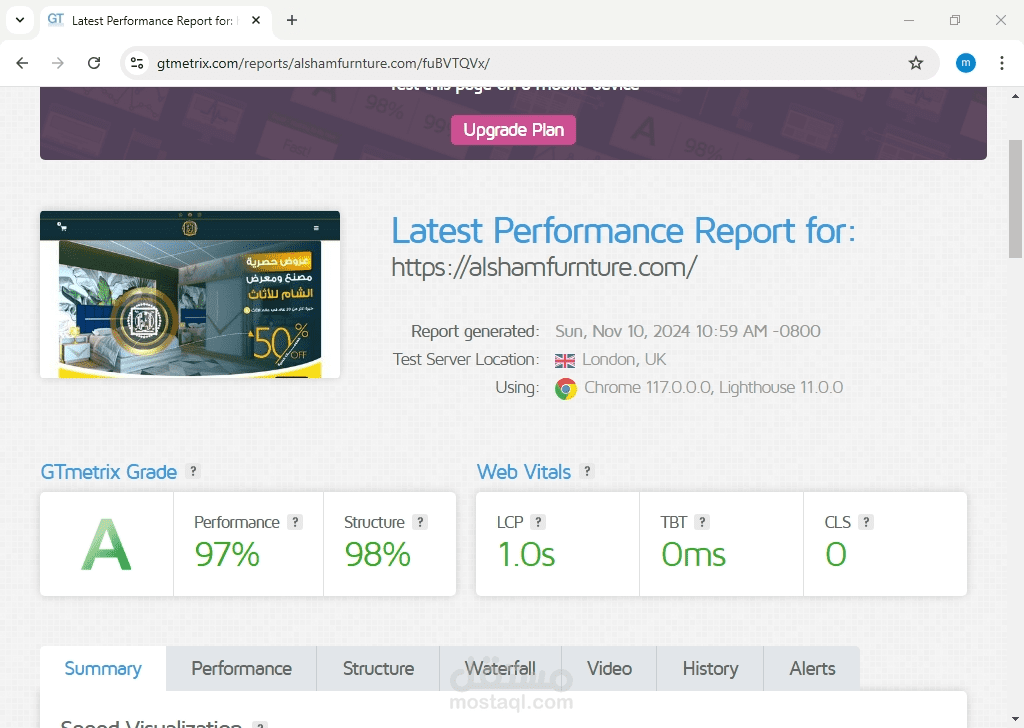Click the GTmetrix Grade heading

(108, 471)
